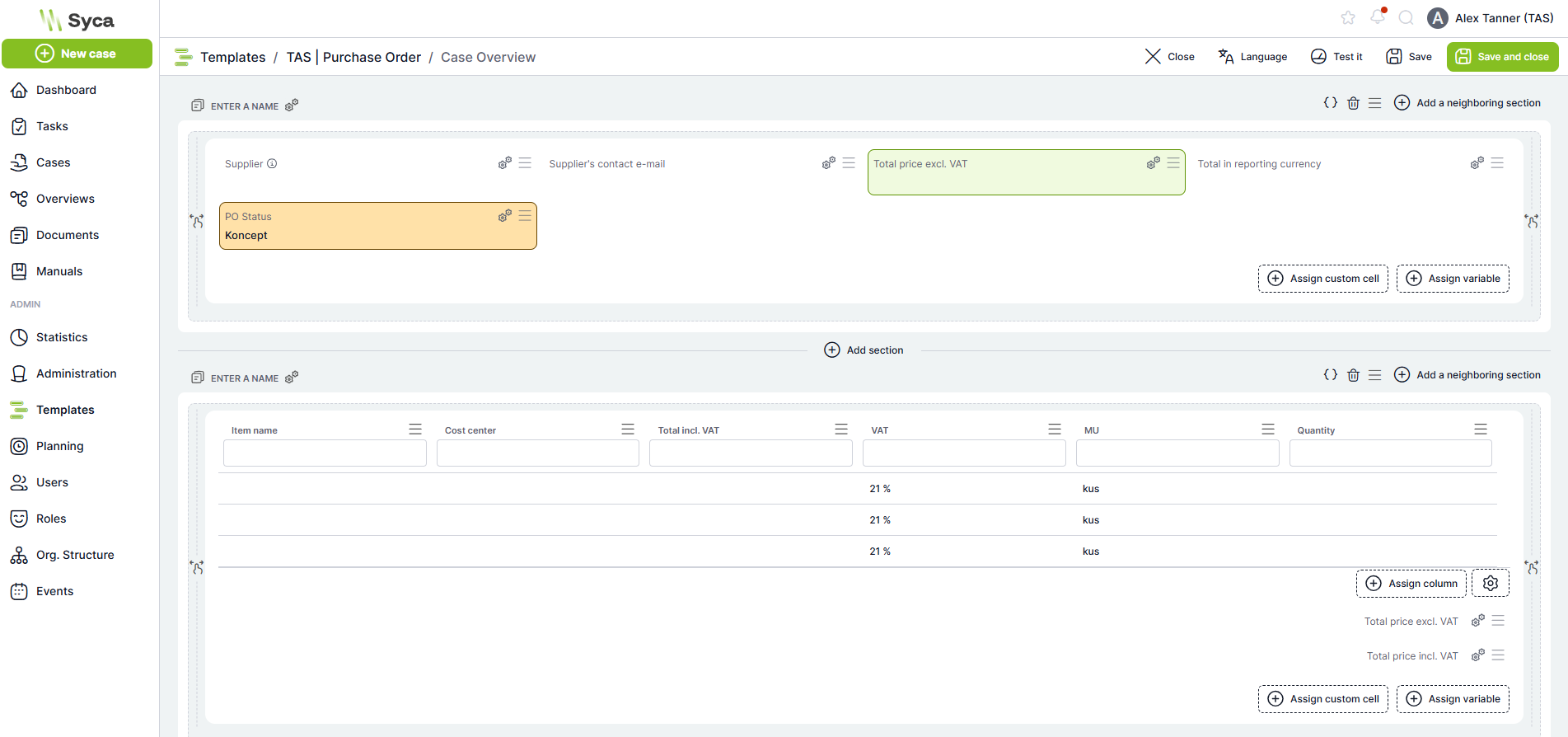Open search with the magnifier icon

coord(1407,18)
